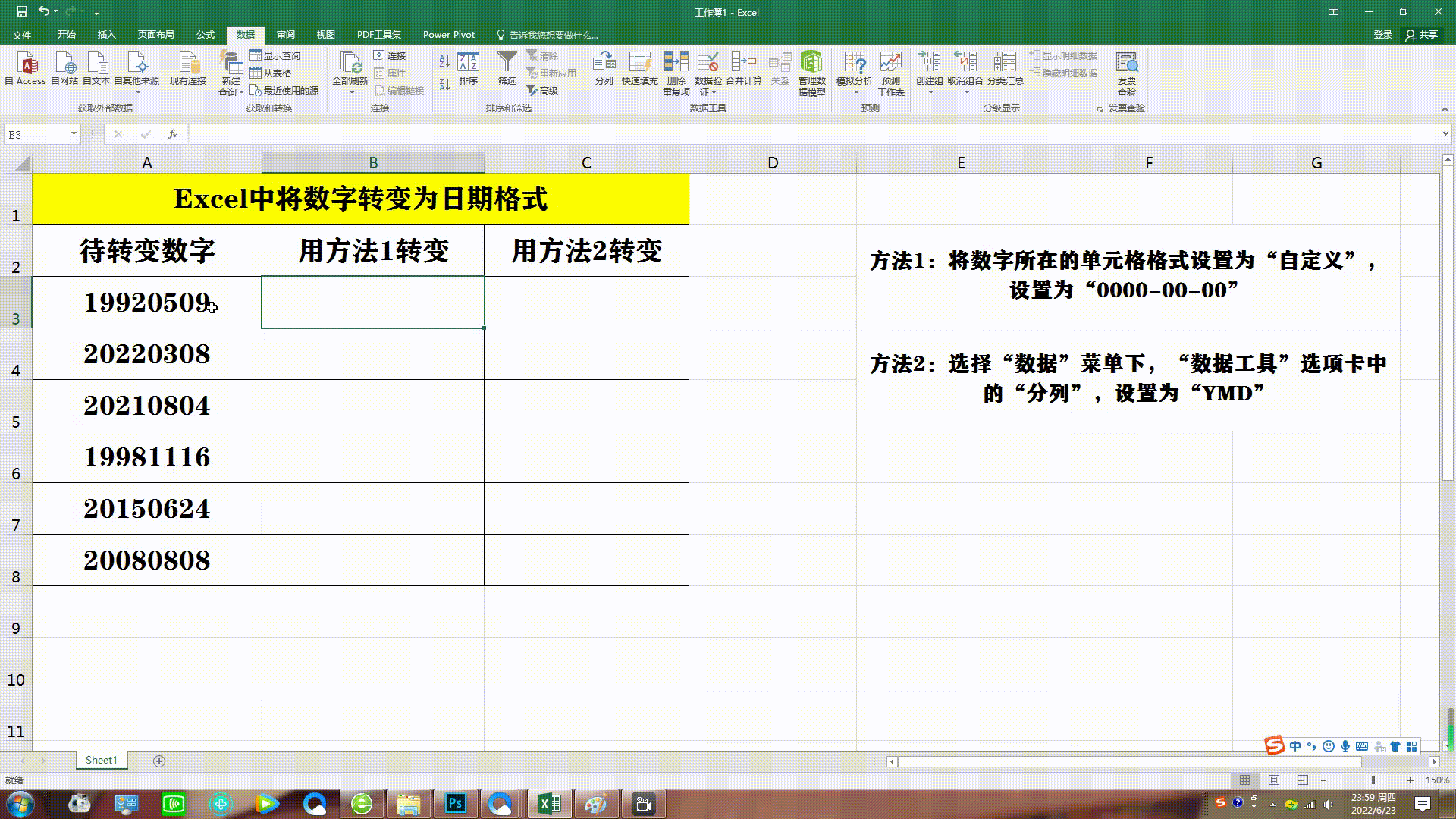Image resolution: width=1456 pixels, height=819 pixels.
Task: Toggle the Filter (筛选) funnel
Action: (x=507, y=68)
